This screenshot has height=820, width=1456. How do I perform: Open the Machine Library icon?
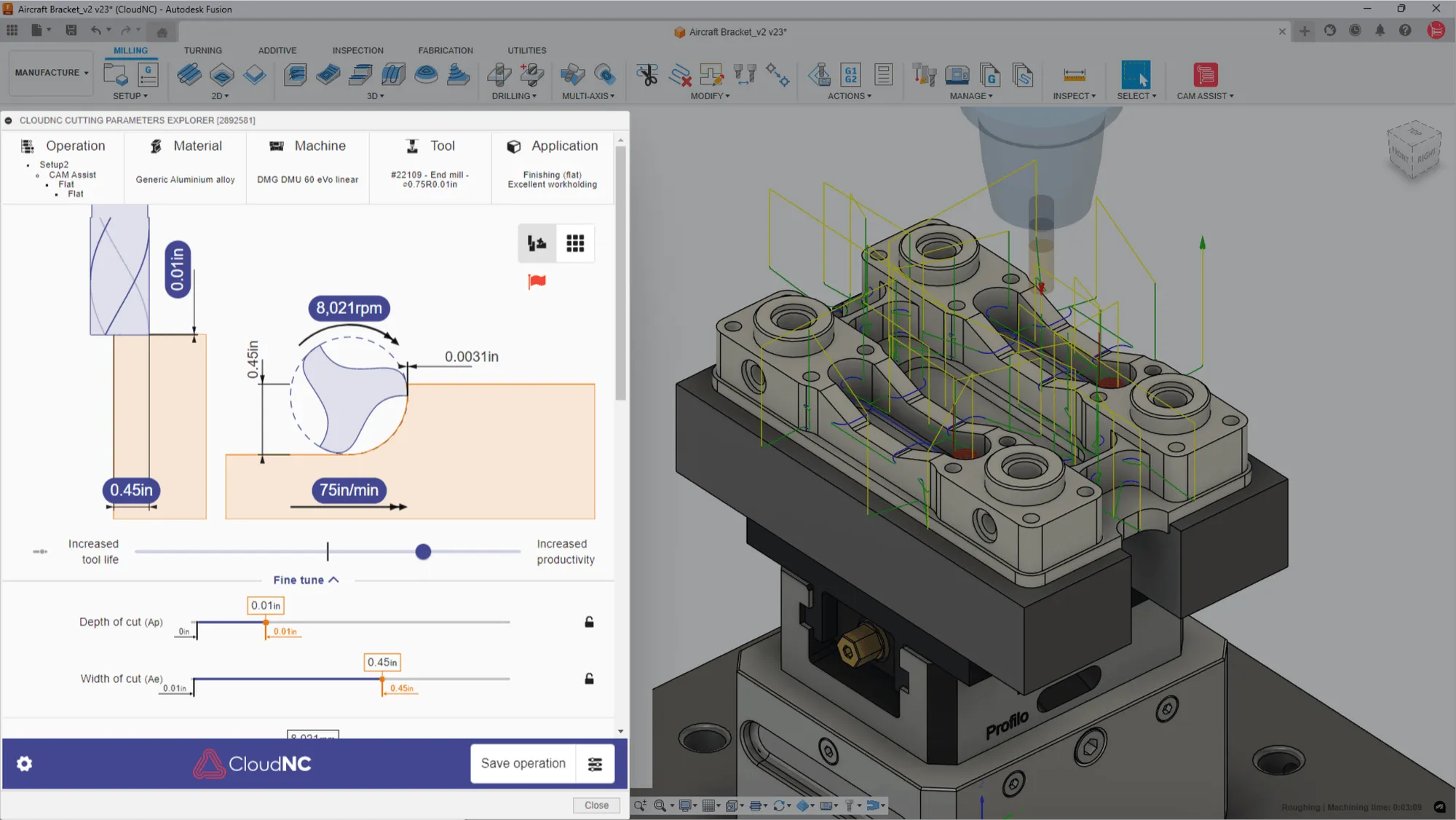[x=957, y=74]
